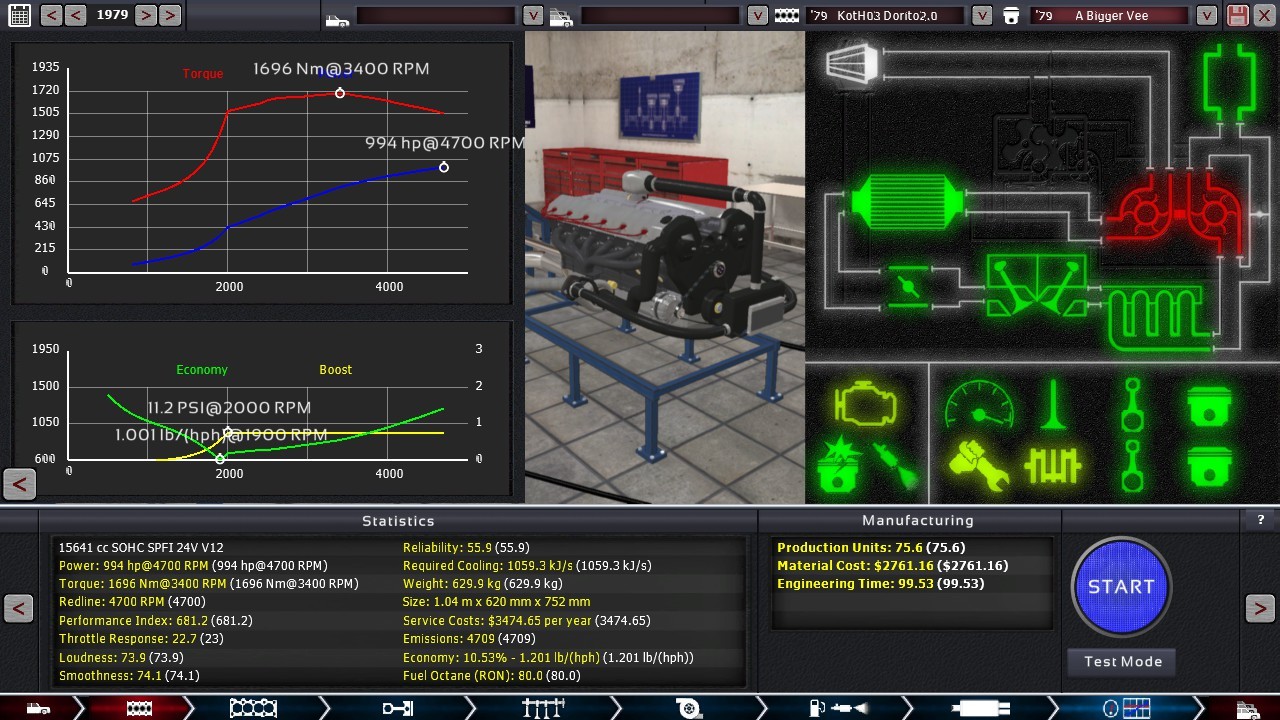Click the throttle body diagram icon
Screen dimensions: 1280x720
click(908, 288)
